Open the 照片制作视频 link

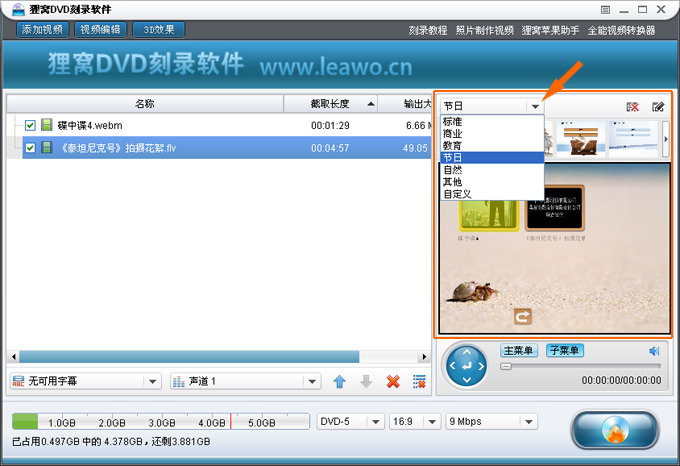(484, 30)
